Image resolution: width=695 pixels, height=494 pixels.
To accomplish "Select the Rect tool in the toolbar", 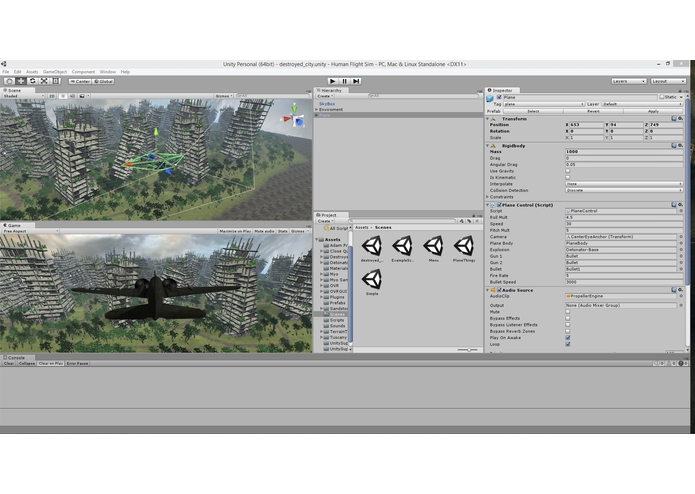I will tap(55, 81).
